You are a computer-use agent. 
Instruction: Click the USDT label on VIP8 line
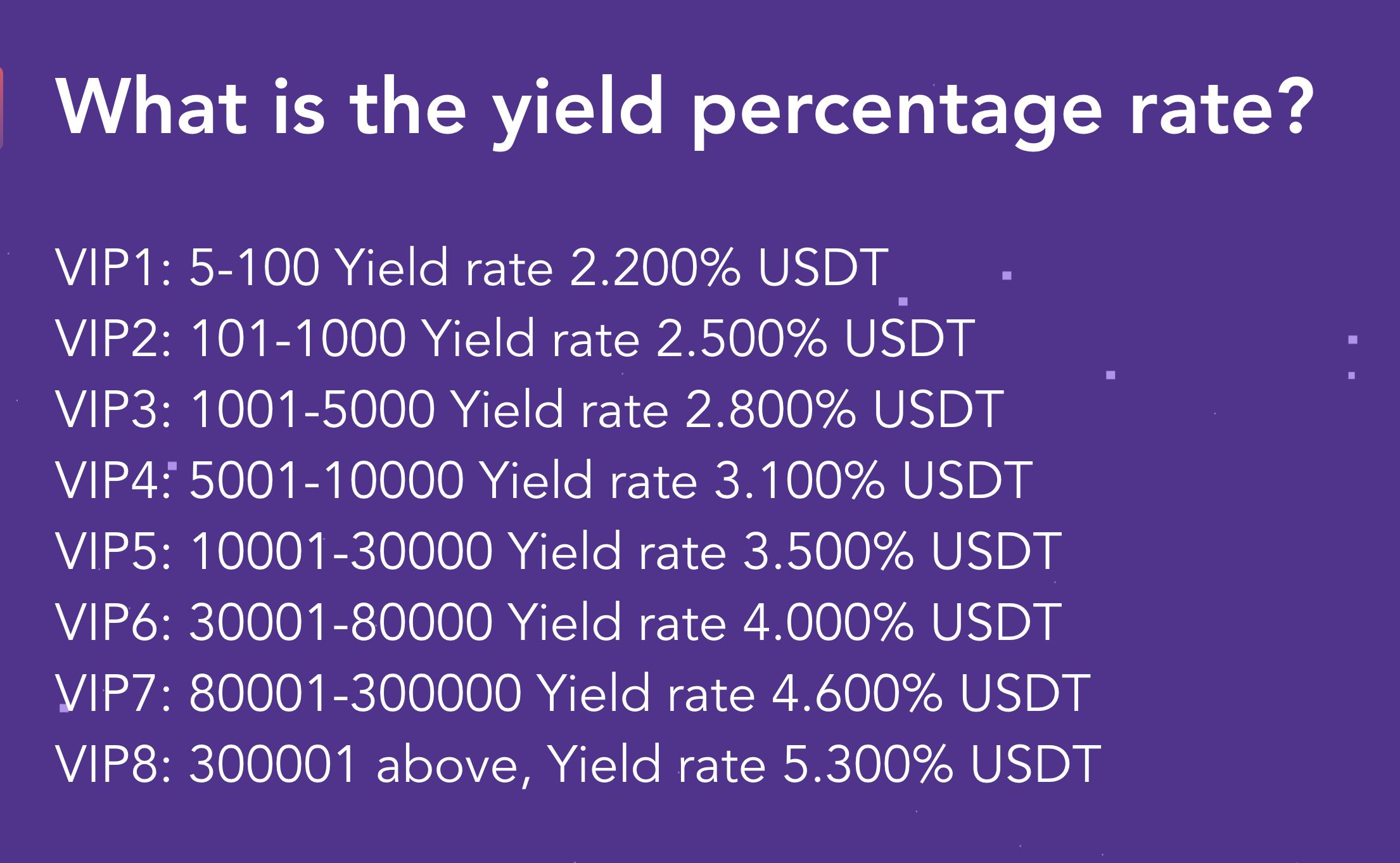pyautogui.click(x=1036, y=764)
